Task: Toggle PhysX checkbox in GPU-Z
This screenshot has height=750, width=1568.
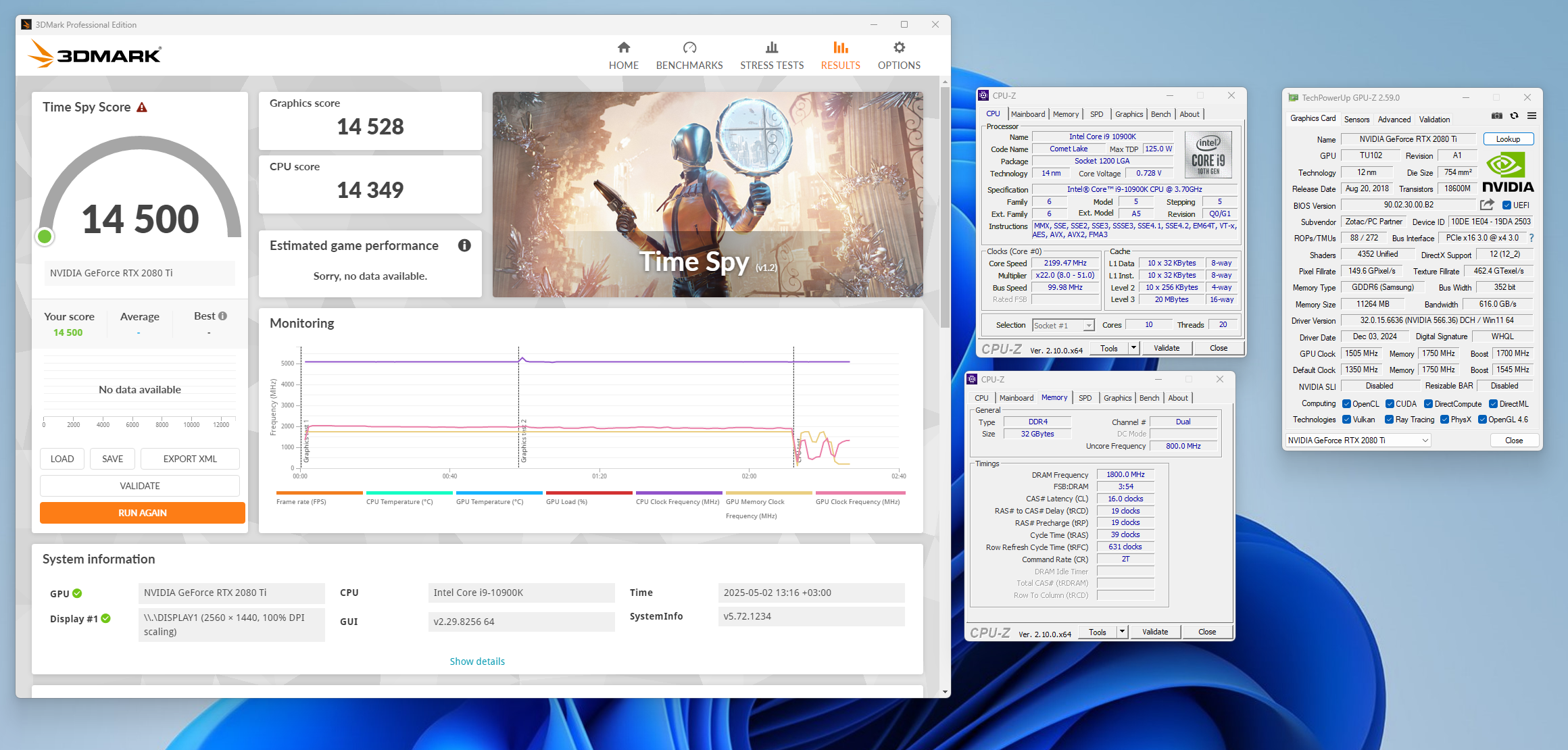Action: [x=1444, y=420]
